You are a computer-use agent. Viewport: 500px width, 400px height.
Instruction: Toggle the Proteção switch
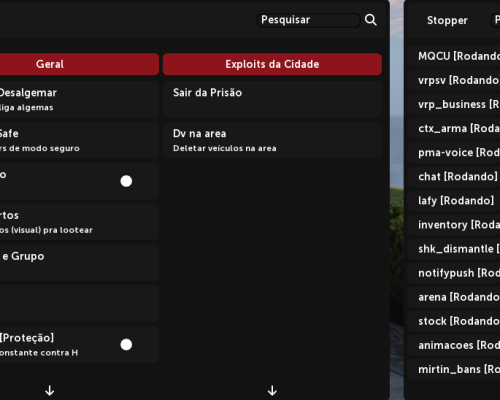coord(134,344)
